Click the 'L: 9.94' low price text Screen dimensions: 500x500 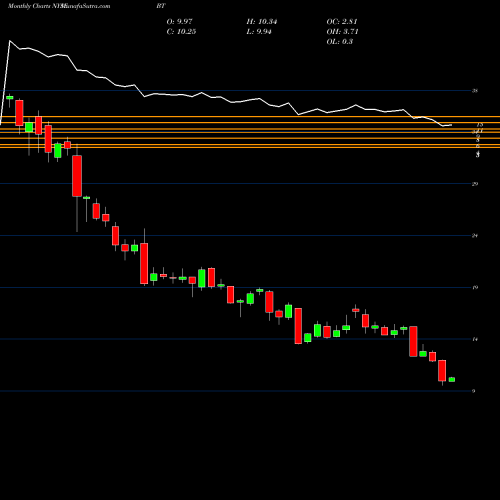259,32
